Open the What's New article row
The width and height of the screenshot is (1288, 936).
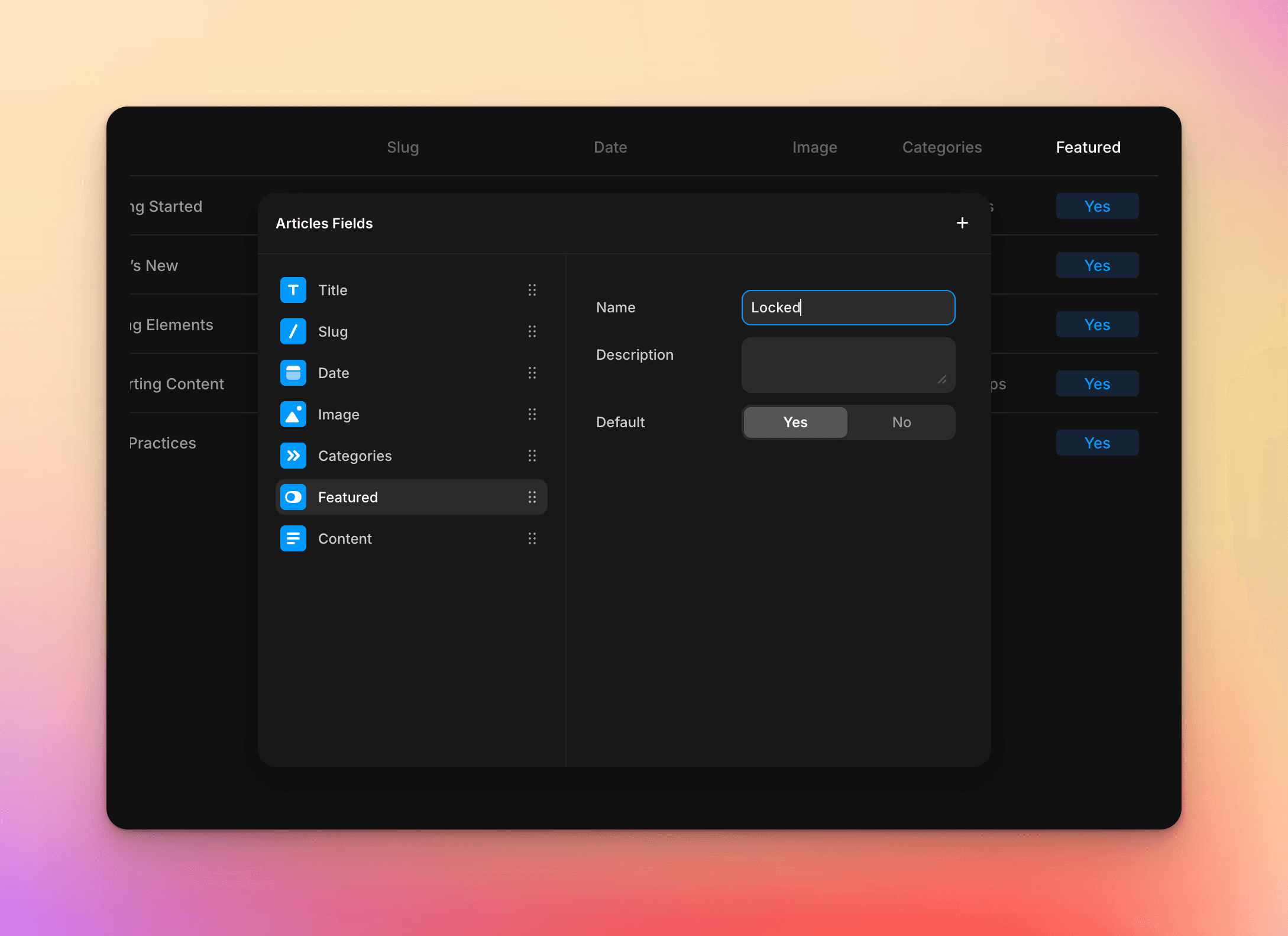coord(154,266)
